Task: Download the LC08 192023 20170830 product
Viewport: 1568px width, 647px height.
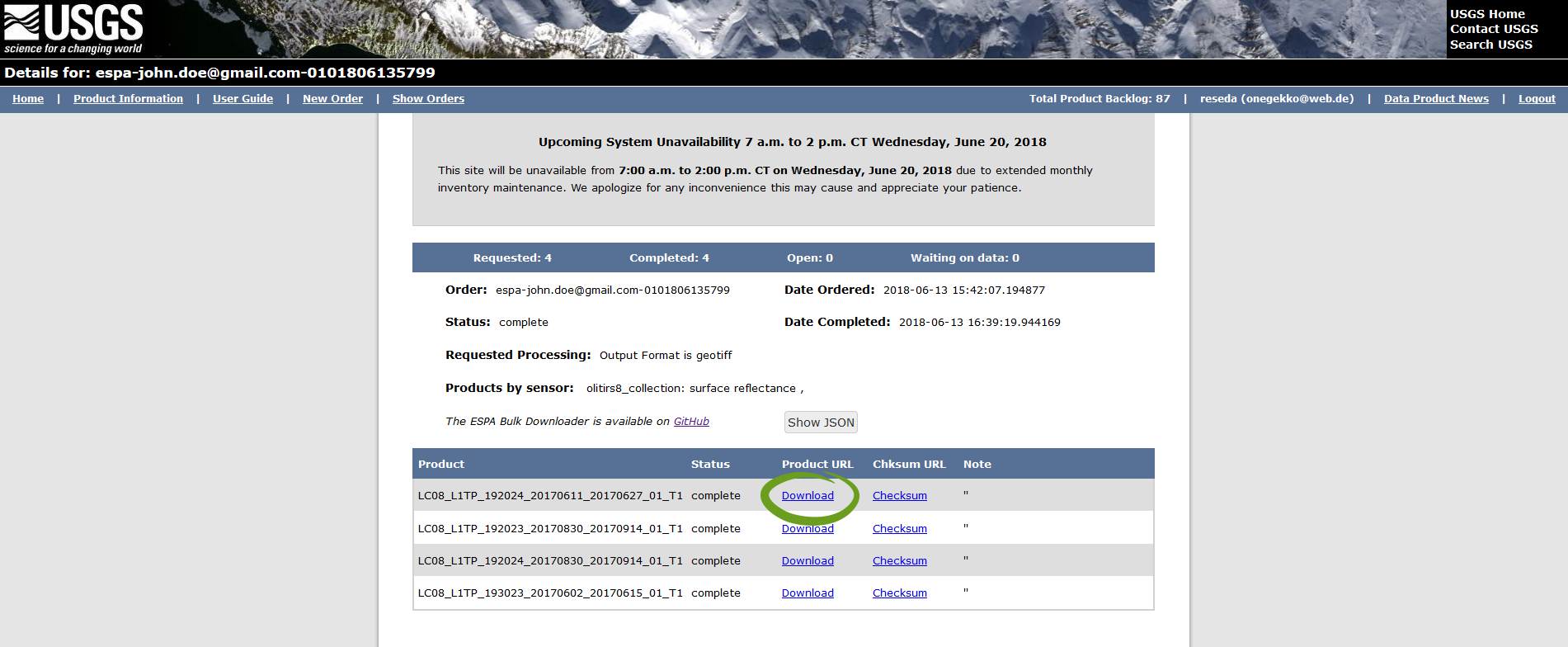Action: tap(808, 529)
